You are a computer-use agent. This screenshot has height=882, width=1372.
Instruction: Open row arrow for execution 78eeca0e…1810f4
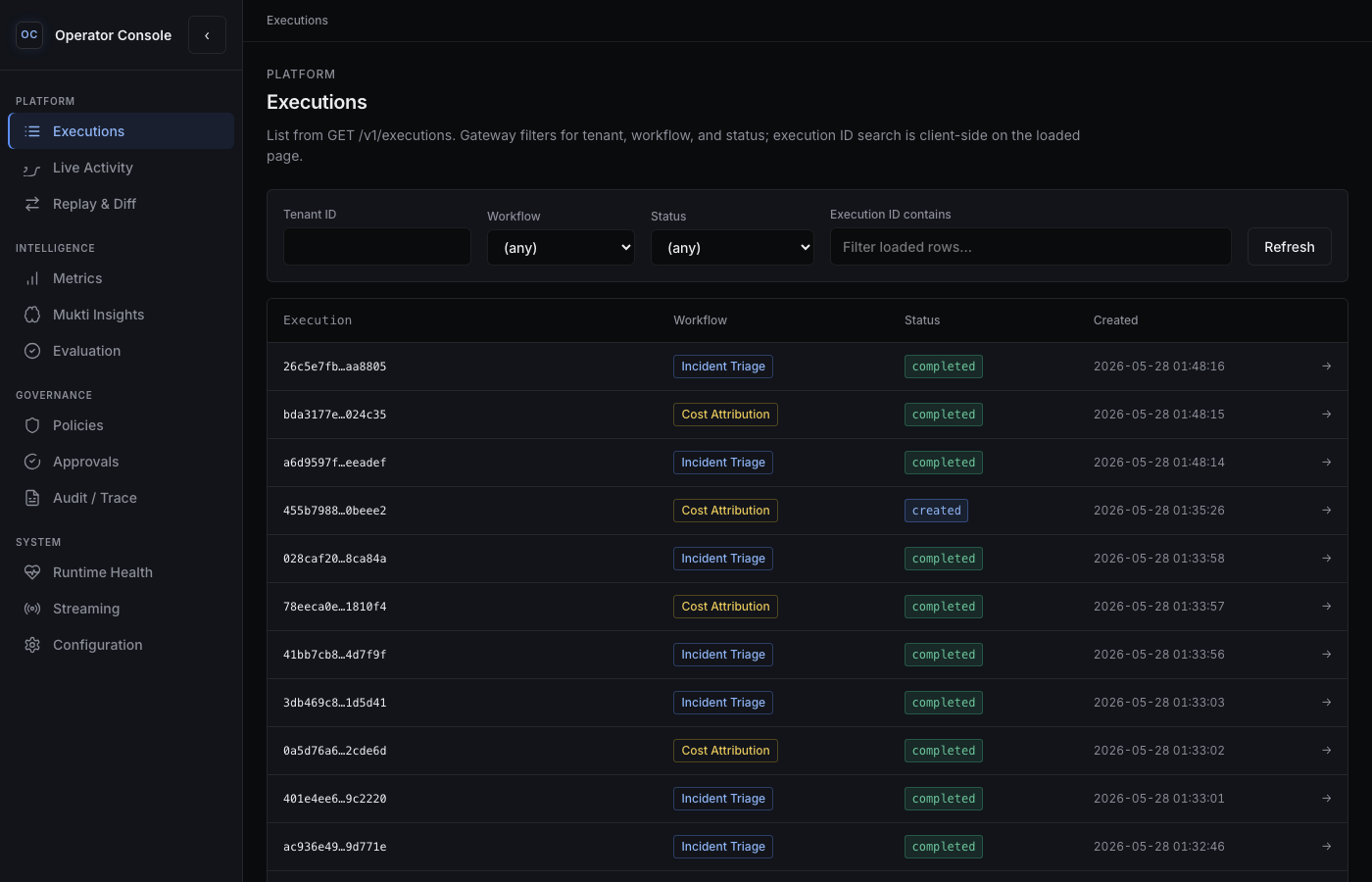pos(1326,607)
